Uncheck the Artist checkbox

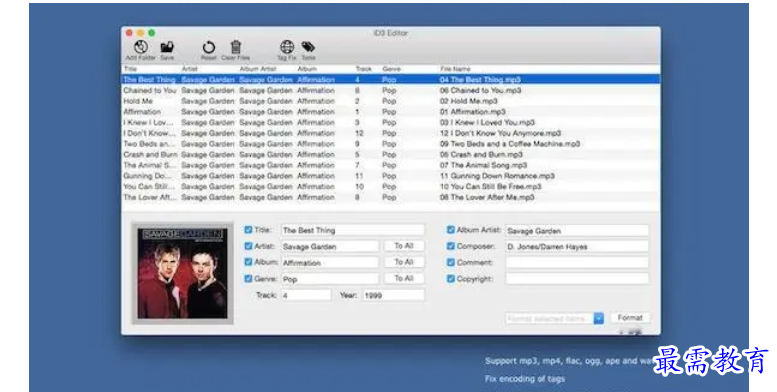pyautogui.click(x=248, y=246)
